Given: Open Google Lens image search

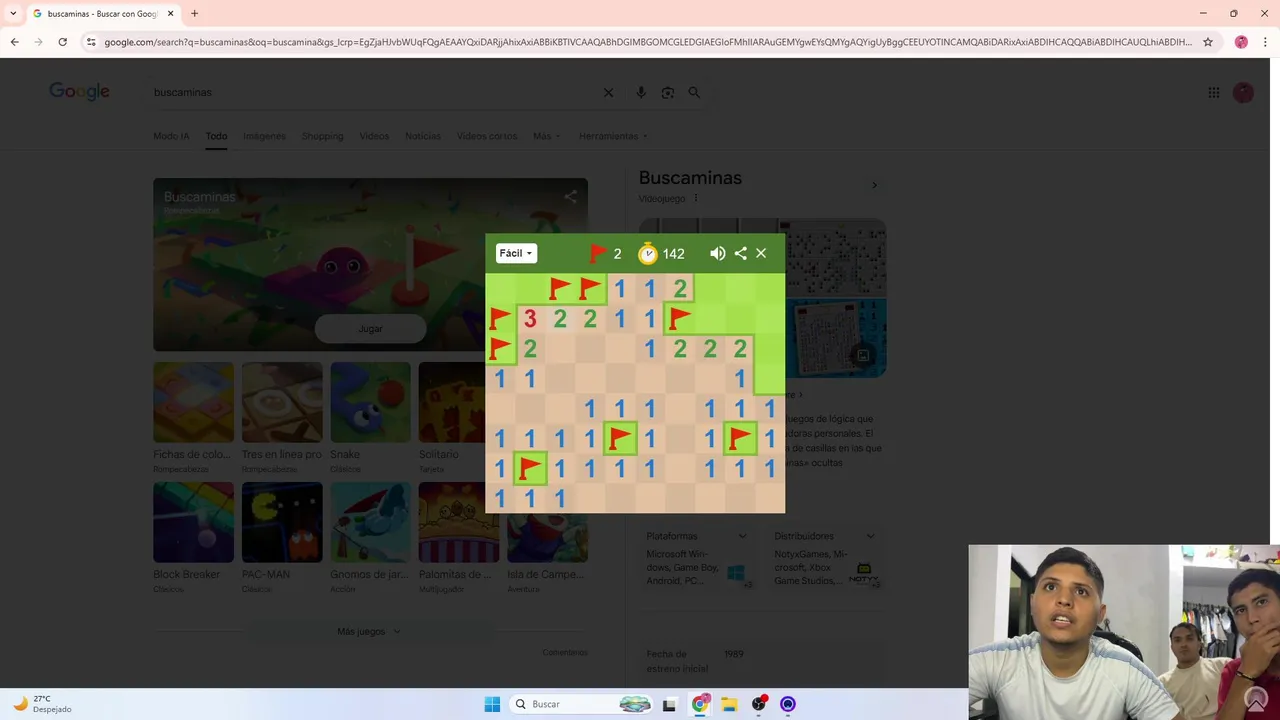Looking at the screenshot, I should 667,92.
